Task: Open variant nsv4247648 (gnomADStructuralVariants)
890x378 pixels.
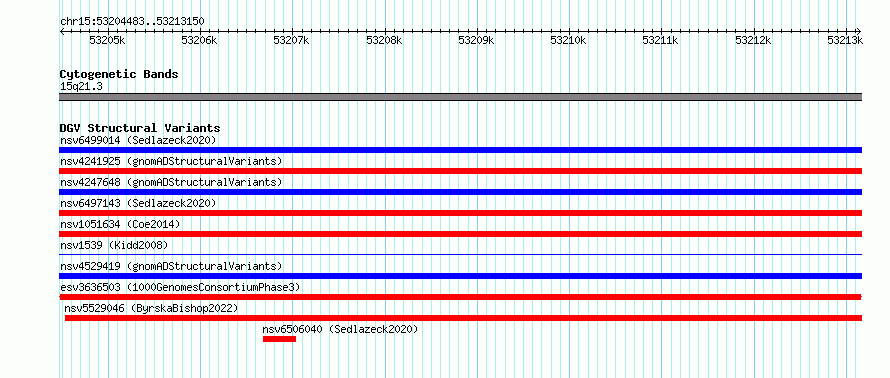Action: (x=171, y=182)
